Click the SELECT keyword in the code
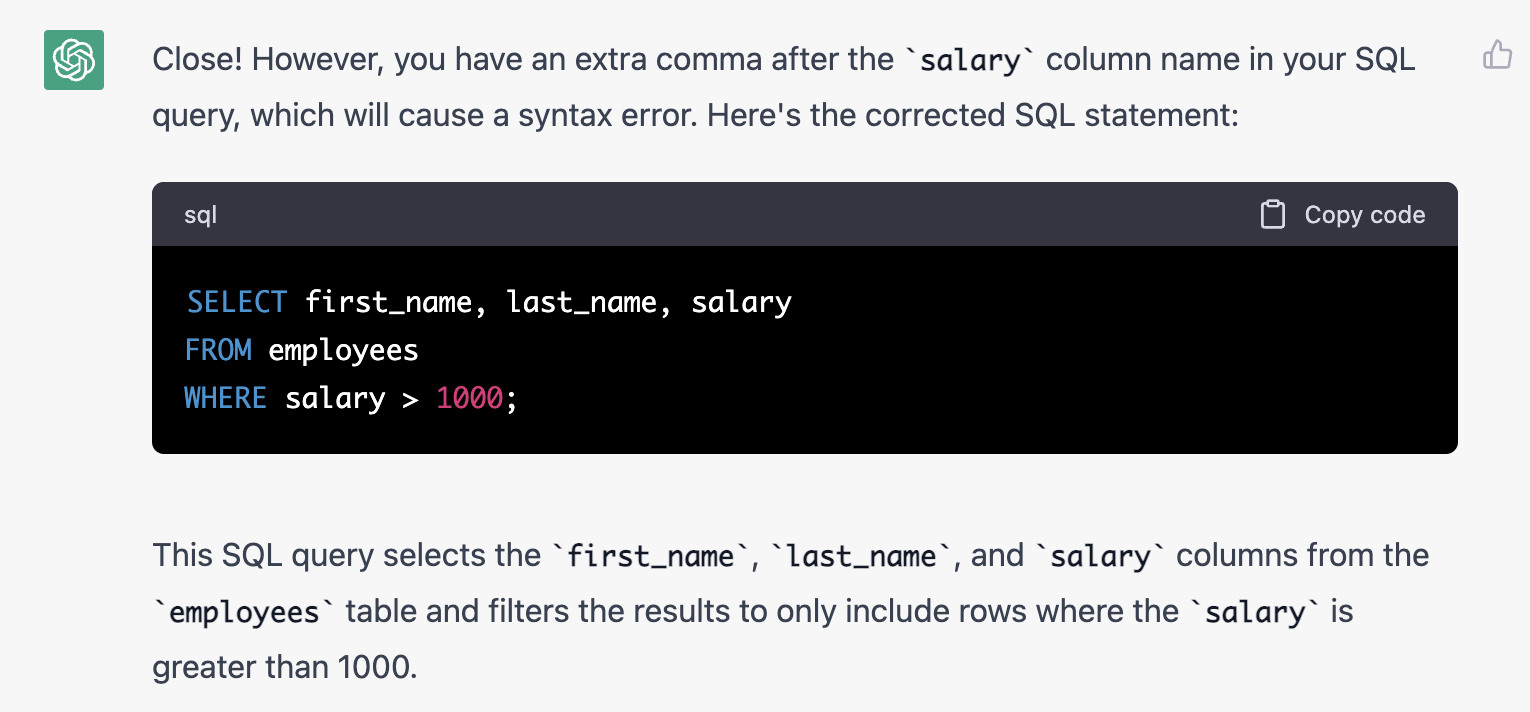This screenshot has width=1530, height=712. (x=237, y=302)
